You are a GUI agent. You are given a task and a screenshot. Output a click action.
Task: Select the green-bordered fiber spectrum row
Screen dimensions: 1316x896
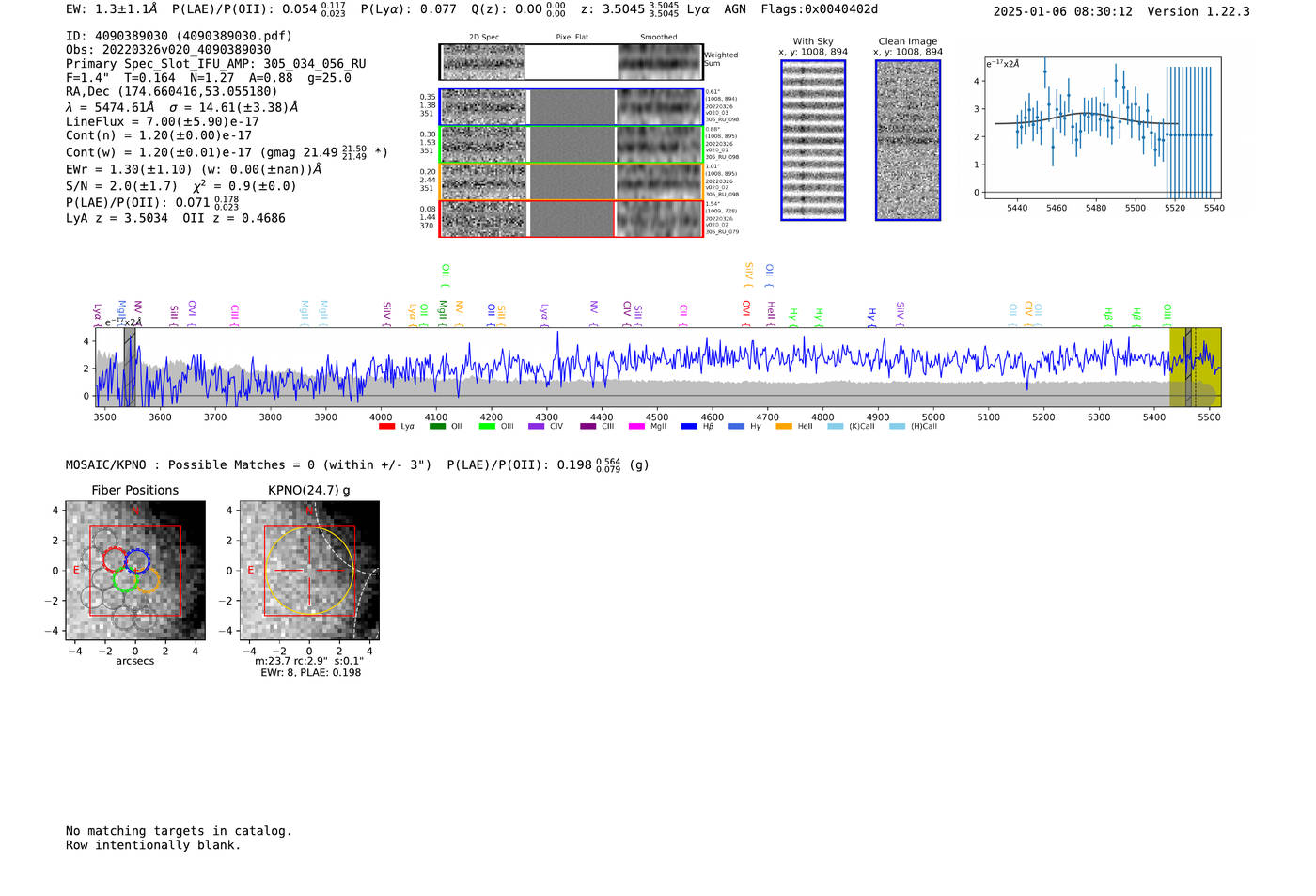coord(571,145)
